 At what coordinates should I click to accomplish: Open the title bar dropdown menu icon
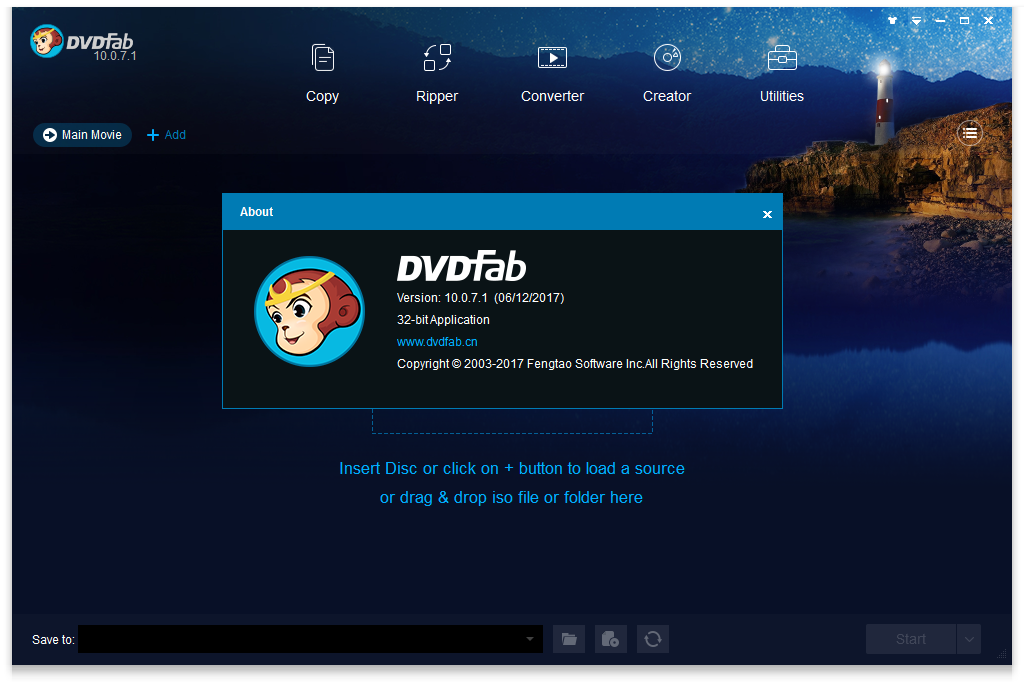click(x=916, y=21)
